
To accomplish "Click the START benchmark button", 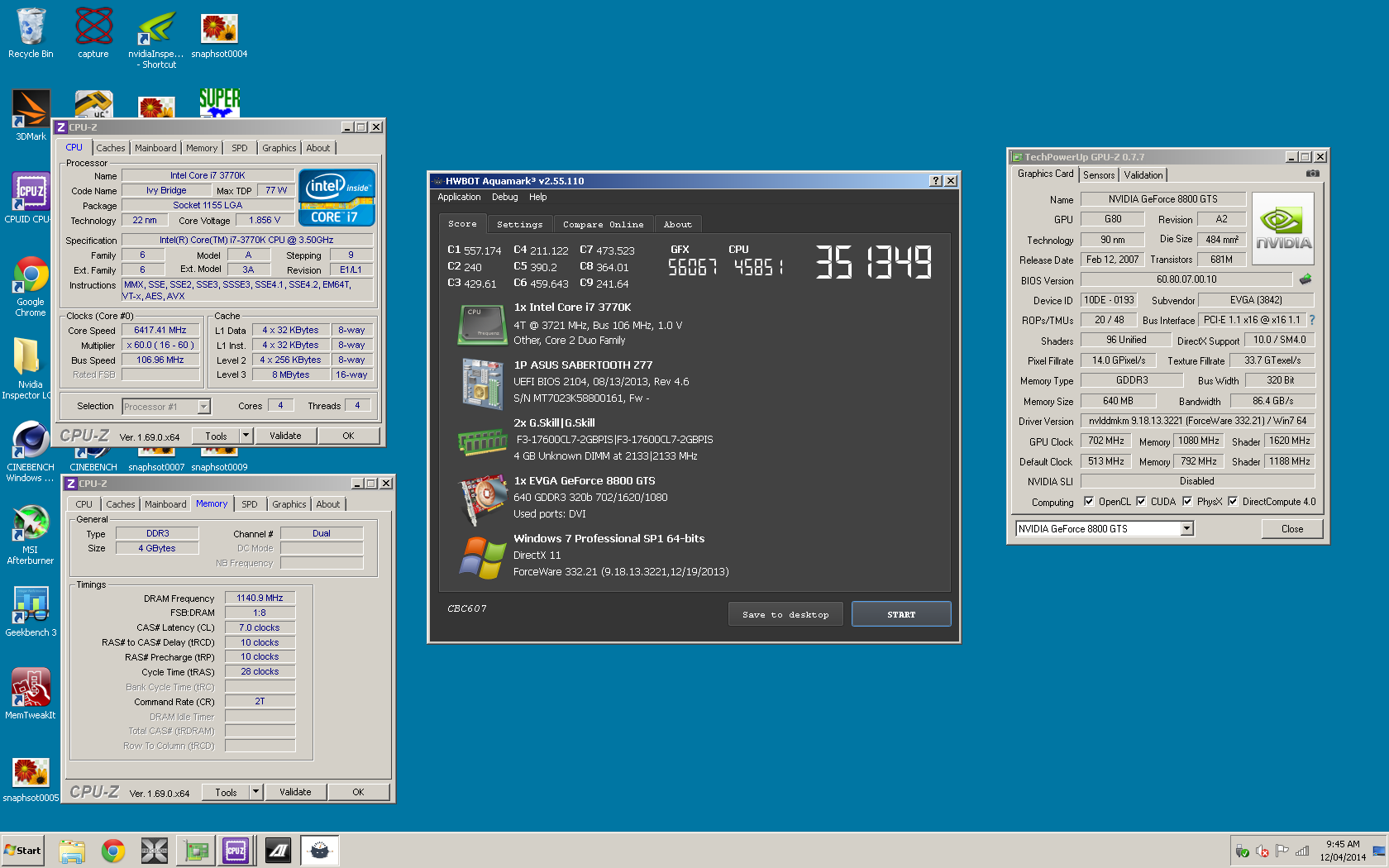I will tap(901, 614).
